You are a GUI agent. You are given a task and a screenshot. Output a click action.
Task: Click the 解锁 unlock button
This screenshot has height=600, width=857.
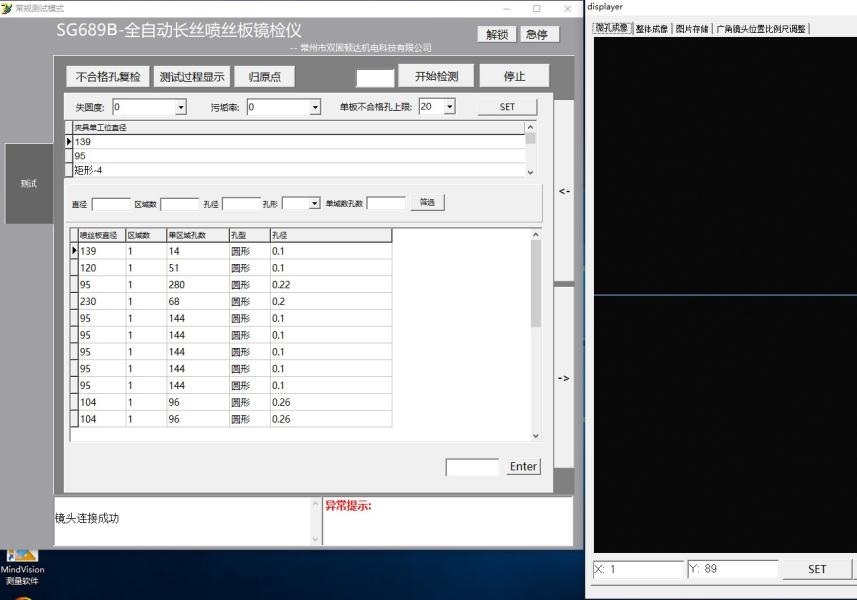pos(497,34)
